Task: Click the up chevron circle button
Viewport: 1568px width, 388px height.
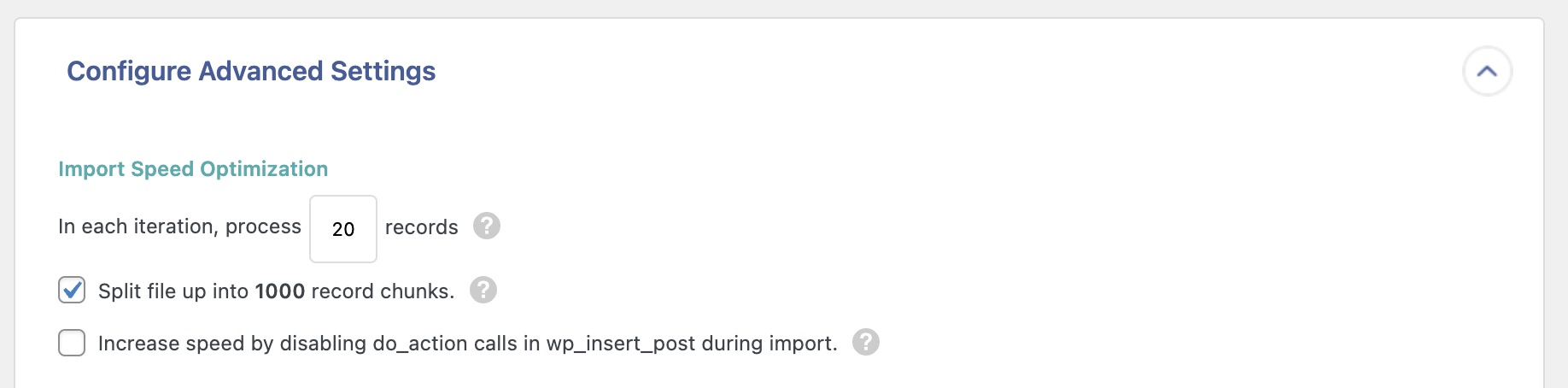Action: click(1487, 71)
